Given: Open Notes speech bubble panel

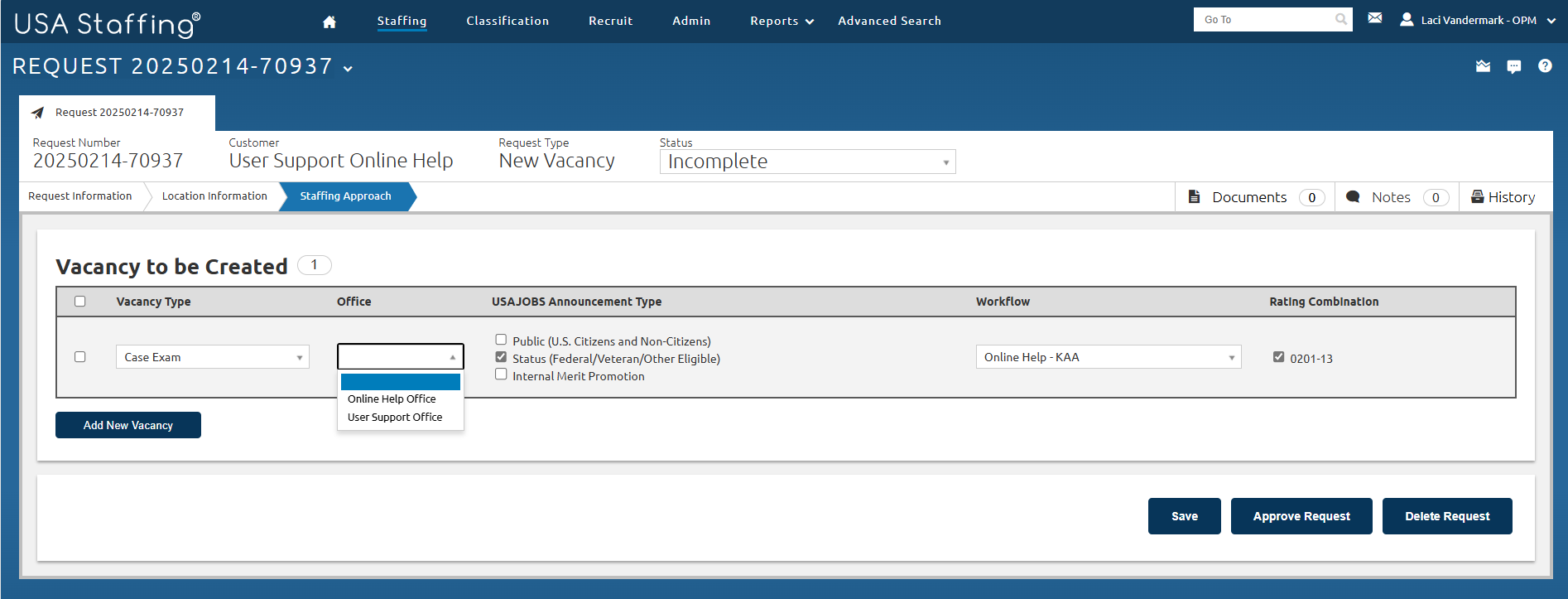Looking at the screenshot, I should point(1354,197).
